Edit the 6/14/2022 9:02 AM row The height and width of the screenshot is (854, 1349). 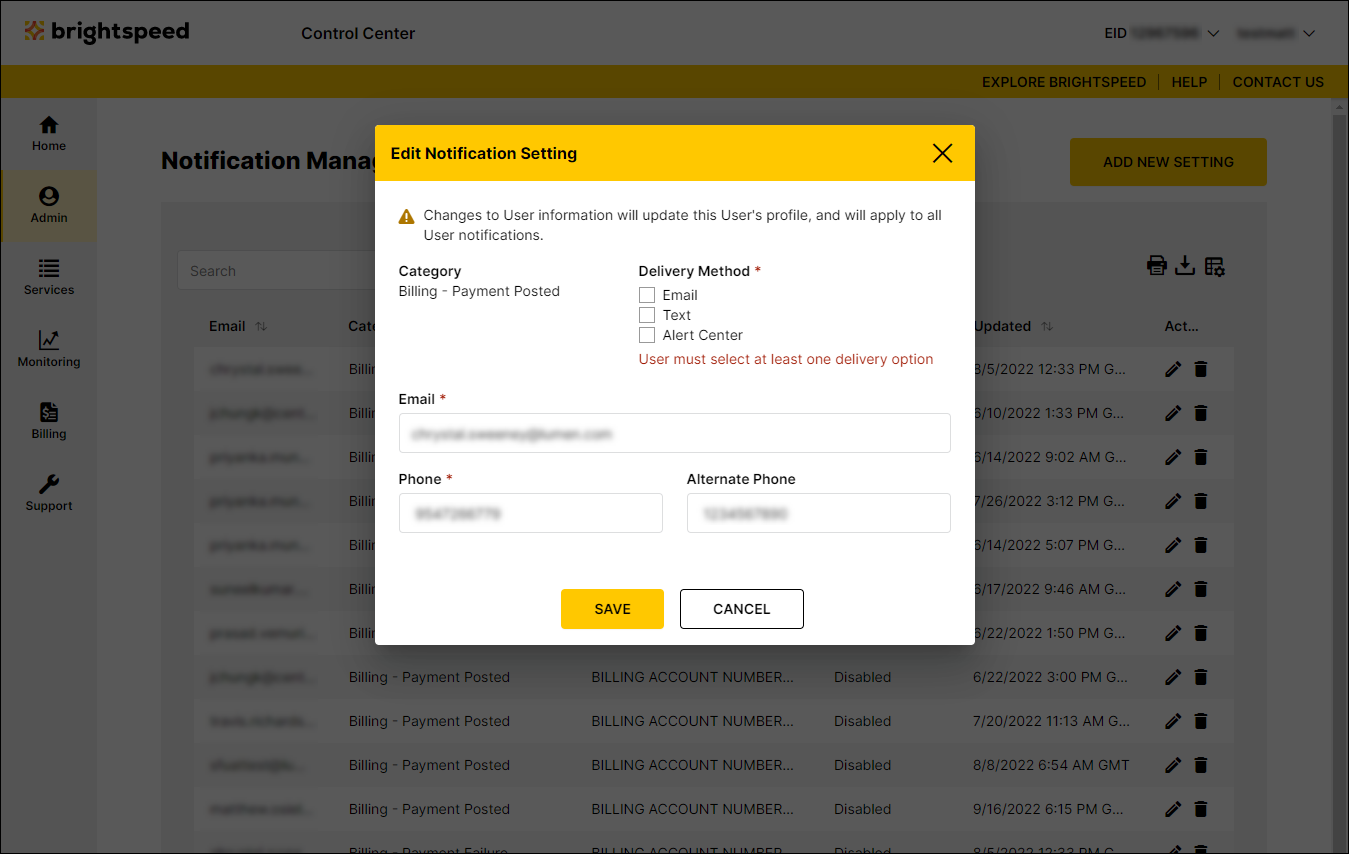pyautogui.click(x=1173, y=457)
